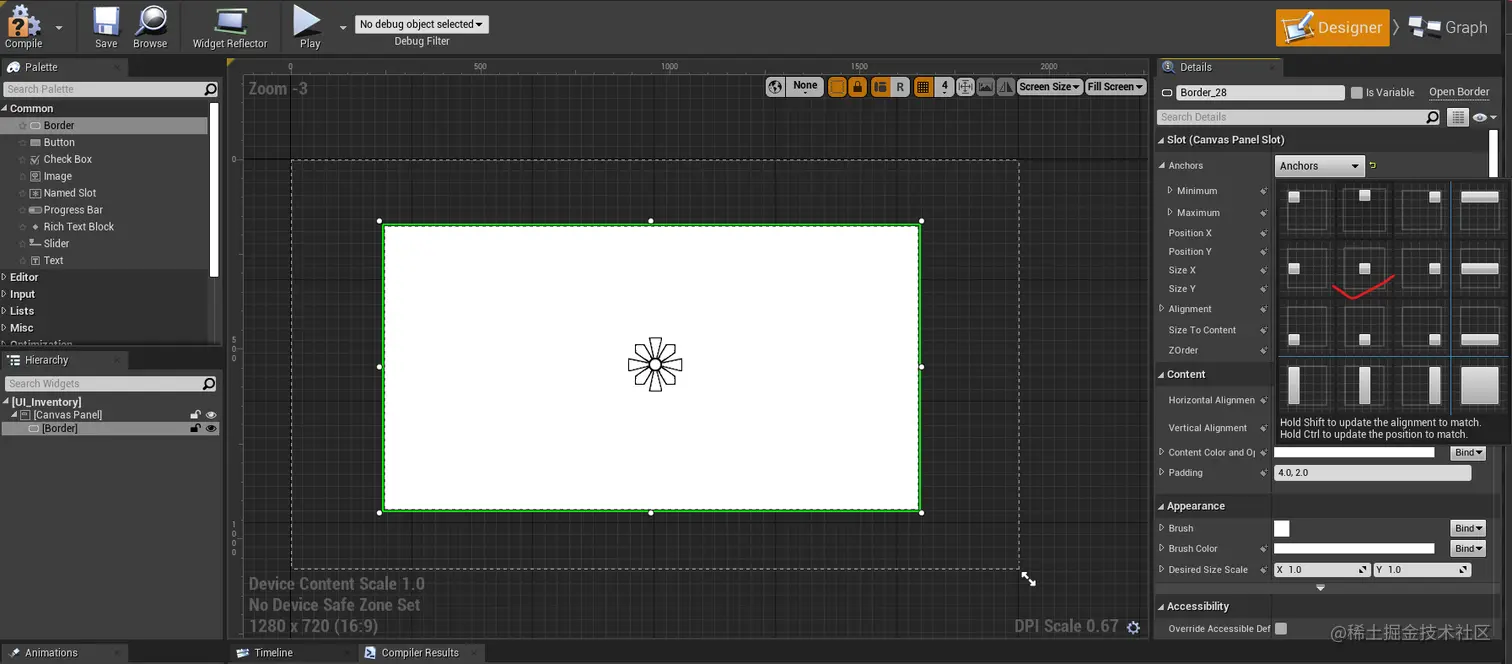Image resolution: width=1512 pixels, height=664 pixels.
Task: Click the DPI scale settings gear
Action: point(1133,627)
